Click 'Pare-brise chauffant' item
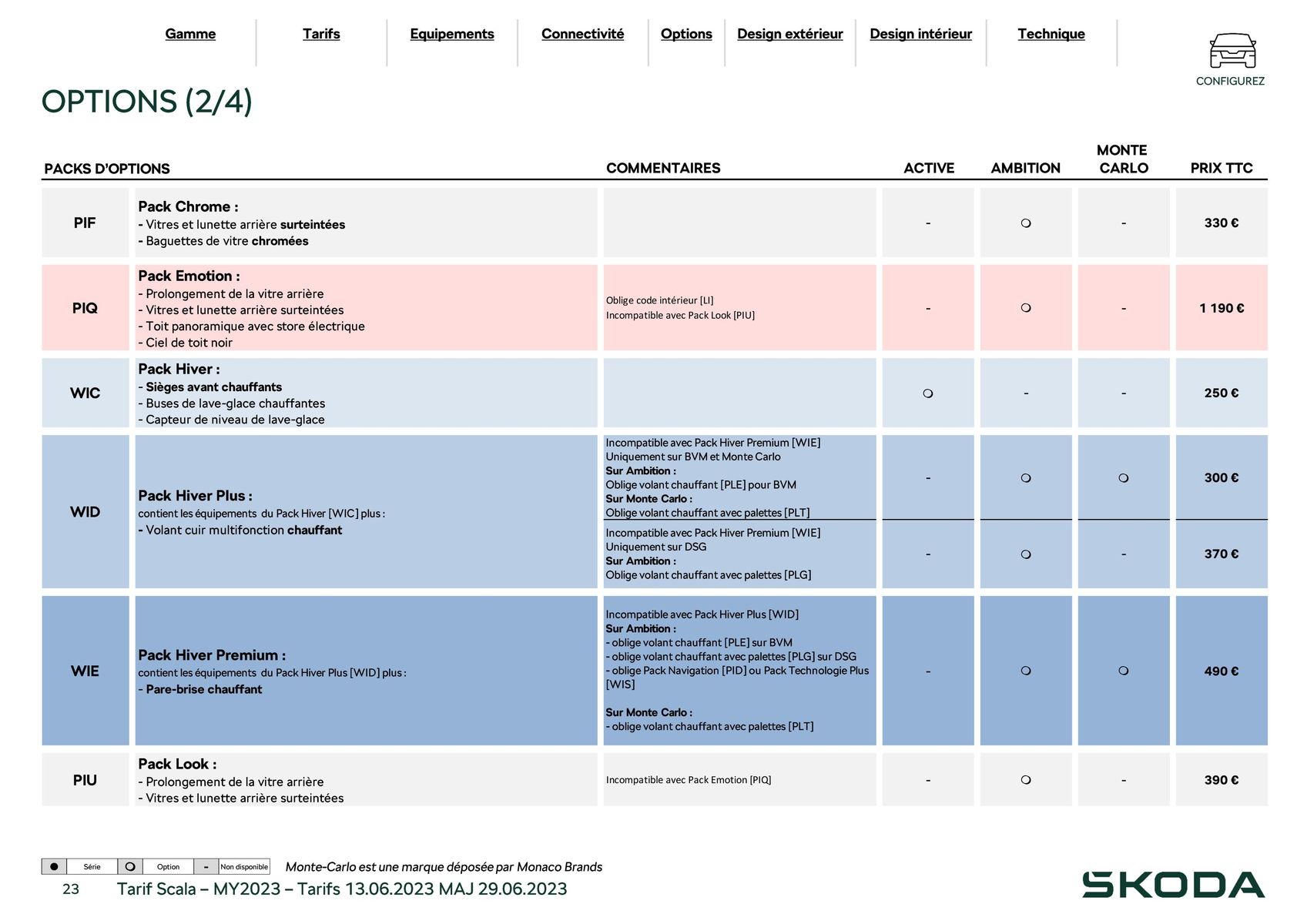The height and width of the screenshot is (924, 1307). pyautogui.click(x=204, y=689)
